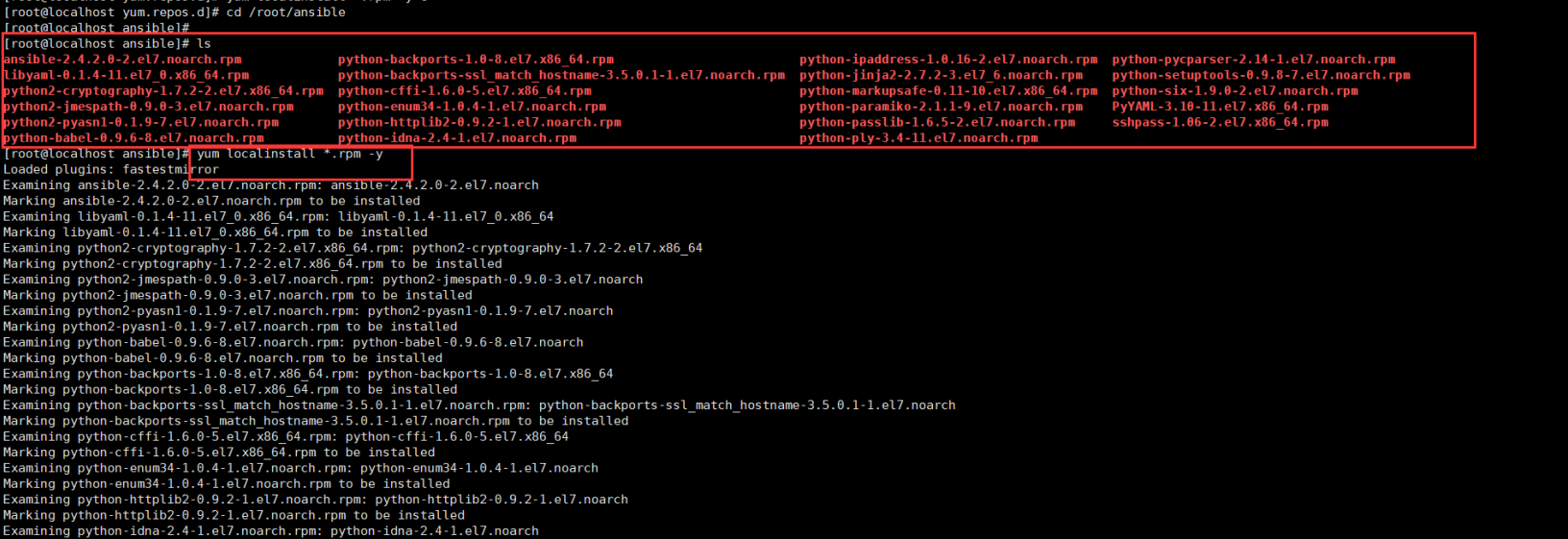The image size is (1568, 539).
Task: Select red python-backports-ssl_match_hostname file in ls listing
Action: pyautogui.click(x=561, y=75)
